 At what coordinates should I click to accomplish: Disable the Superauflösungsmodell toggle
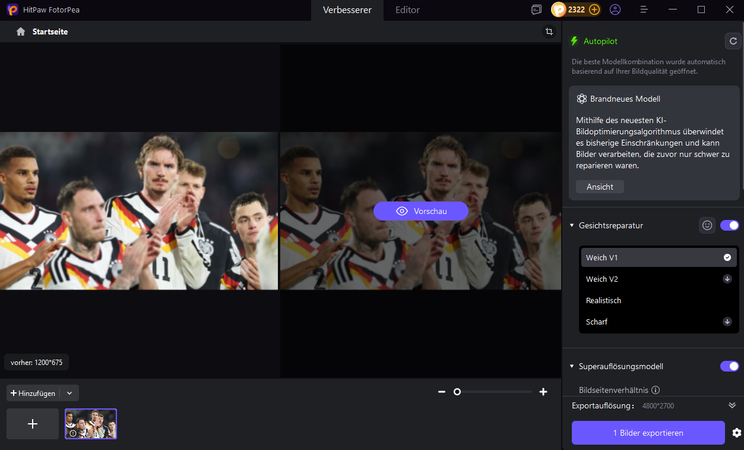tap(729, 366)
